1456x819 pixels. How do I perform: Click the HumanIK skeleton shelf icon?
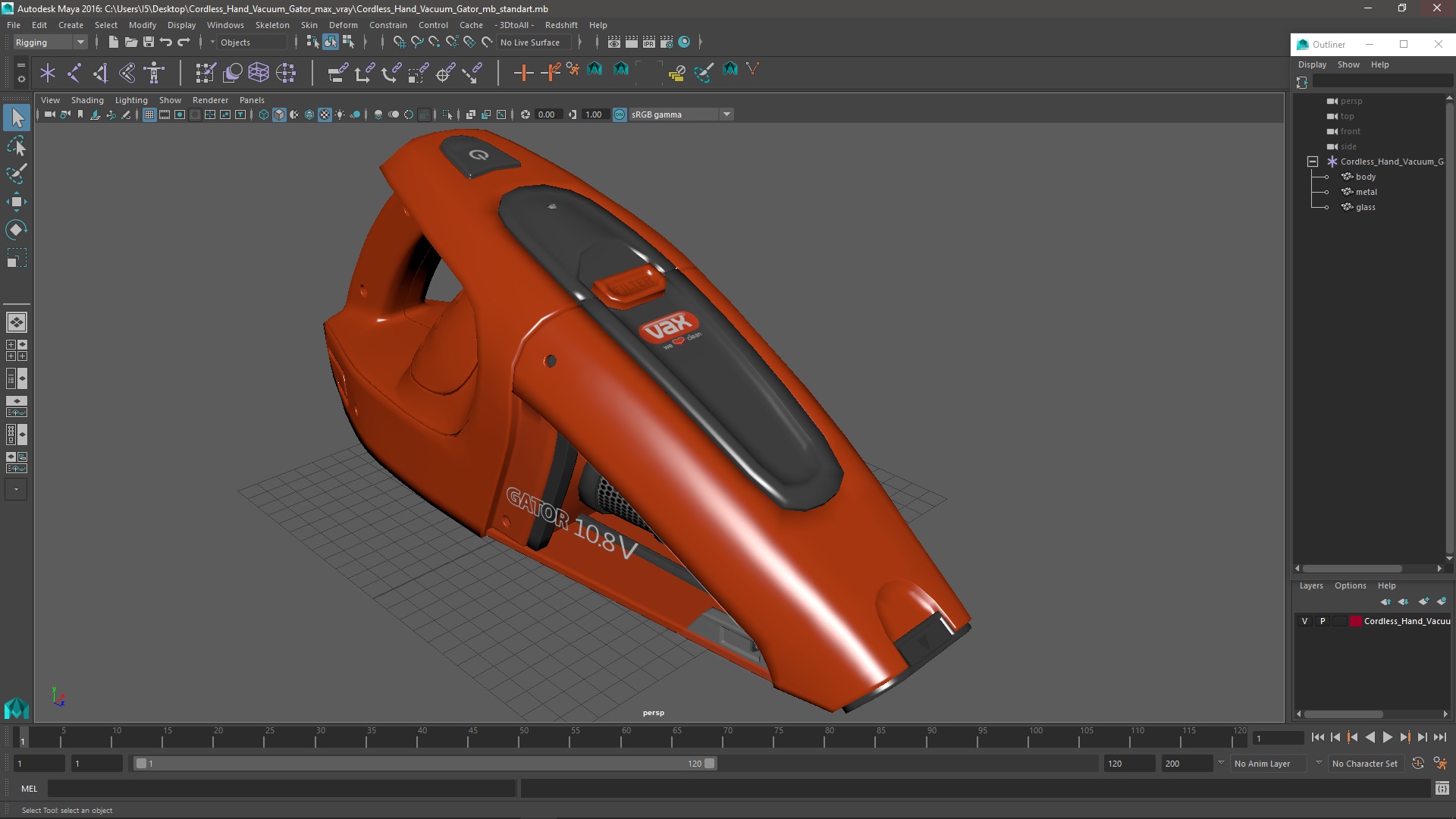[x=154, y=73]
